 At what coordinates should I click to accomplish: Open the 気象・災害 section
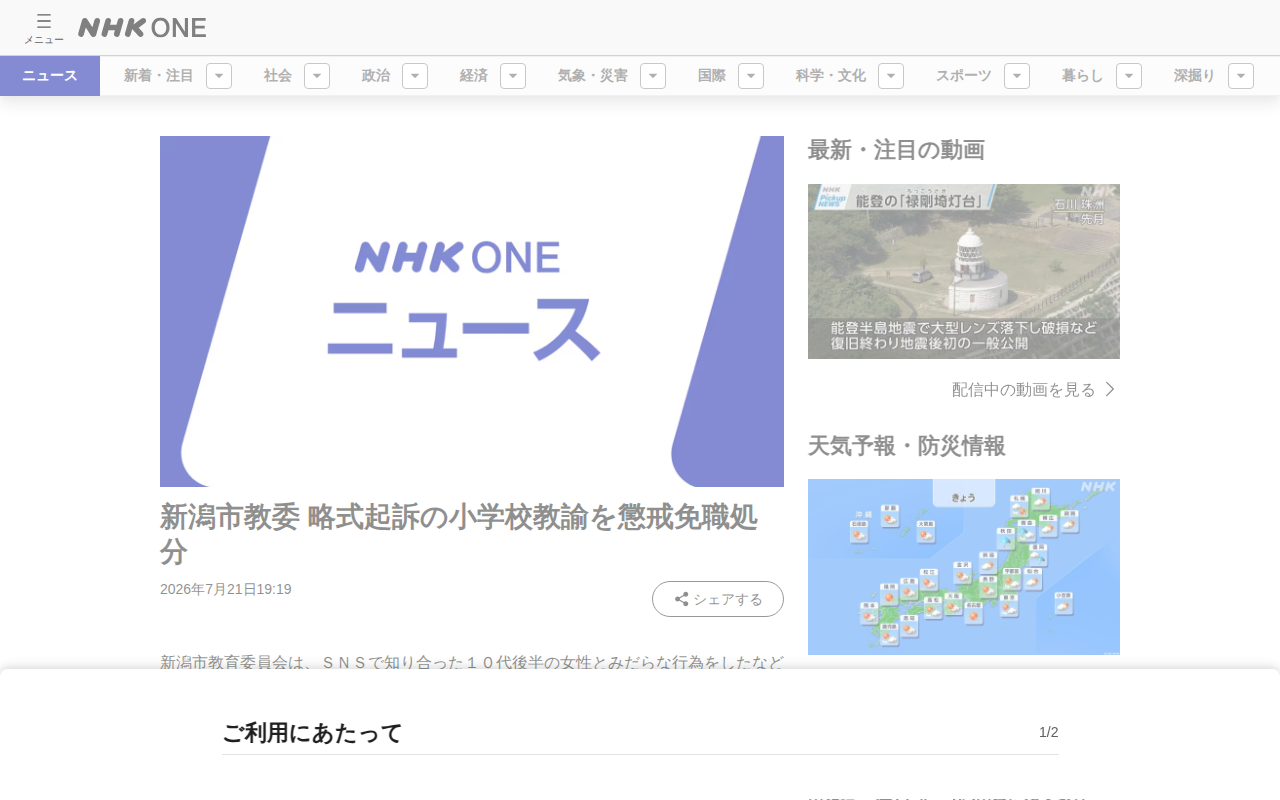click(593, 76)
